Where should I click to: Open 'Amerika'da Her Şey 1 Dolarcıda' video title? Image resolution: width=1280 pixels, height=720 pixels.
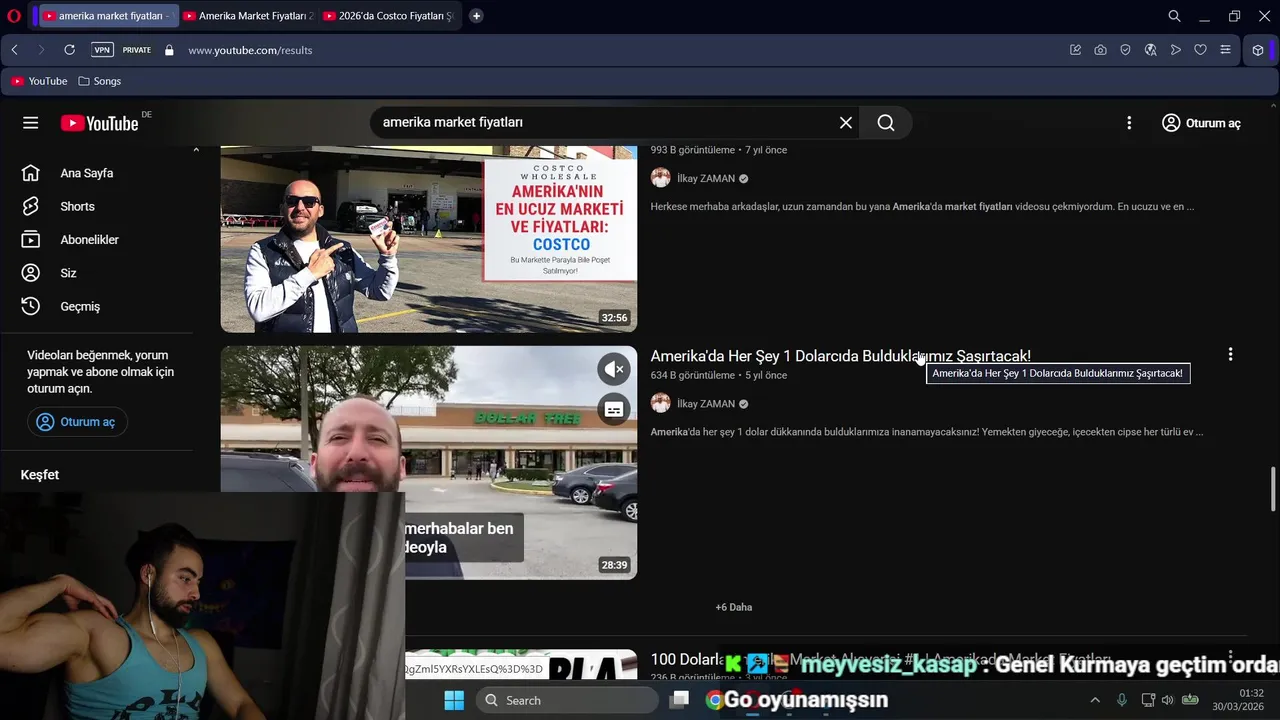point(840,356)
